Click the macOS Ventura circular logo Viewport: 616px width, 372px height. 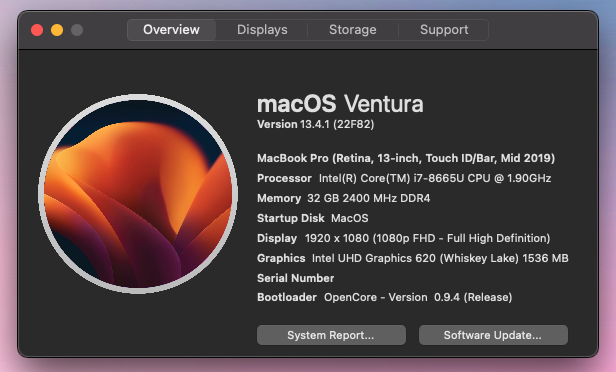pyautogui.click(x=138, y=194)
